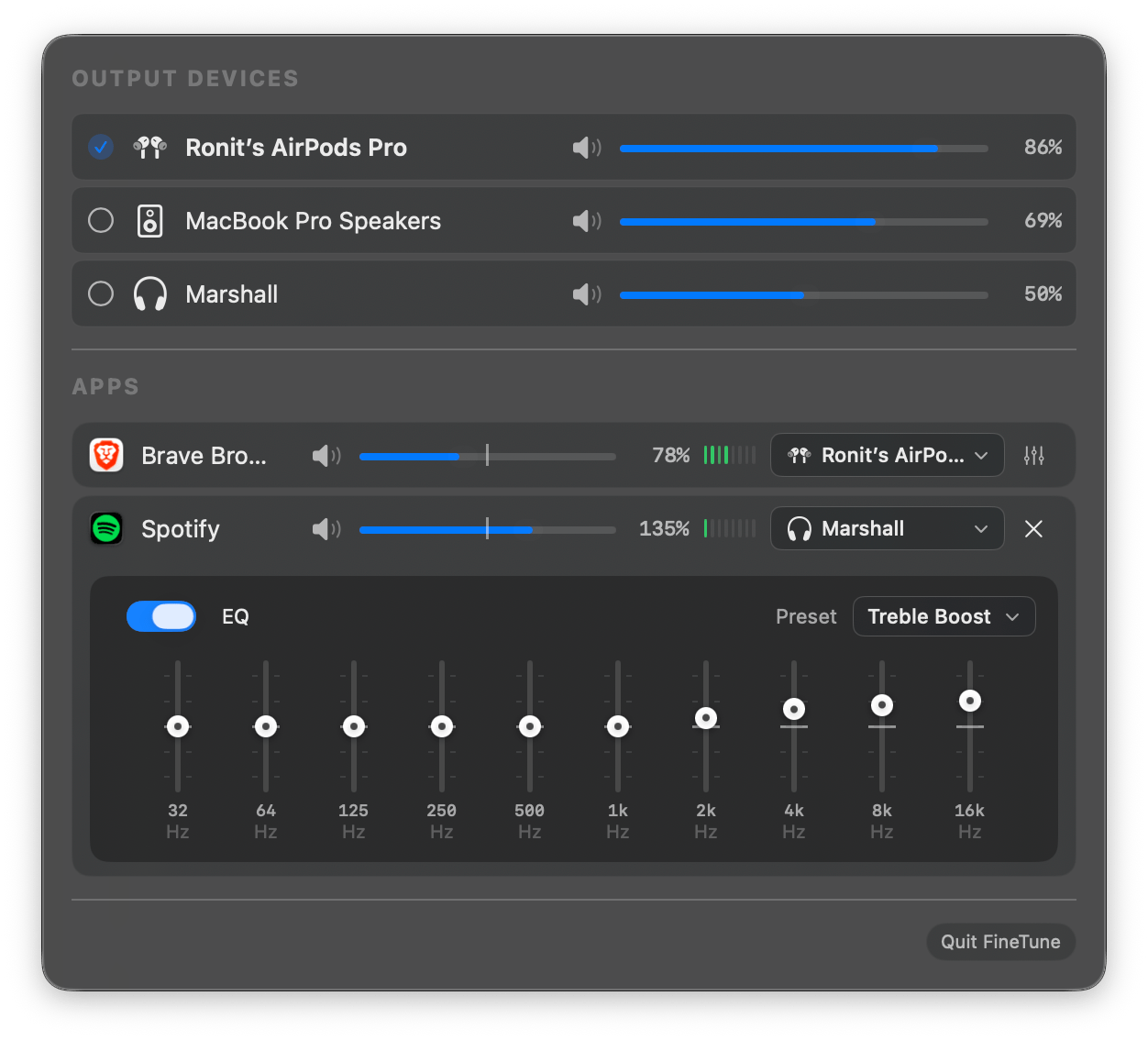This screenshot has width=1148, height=1040.
Task: Mute Brave Browser volume icon
Action: click(x=326, y=456)
